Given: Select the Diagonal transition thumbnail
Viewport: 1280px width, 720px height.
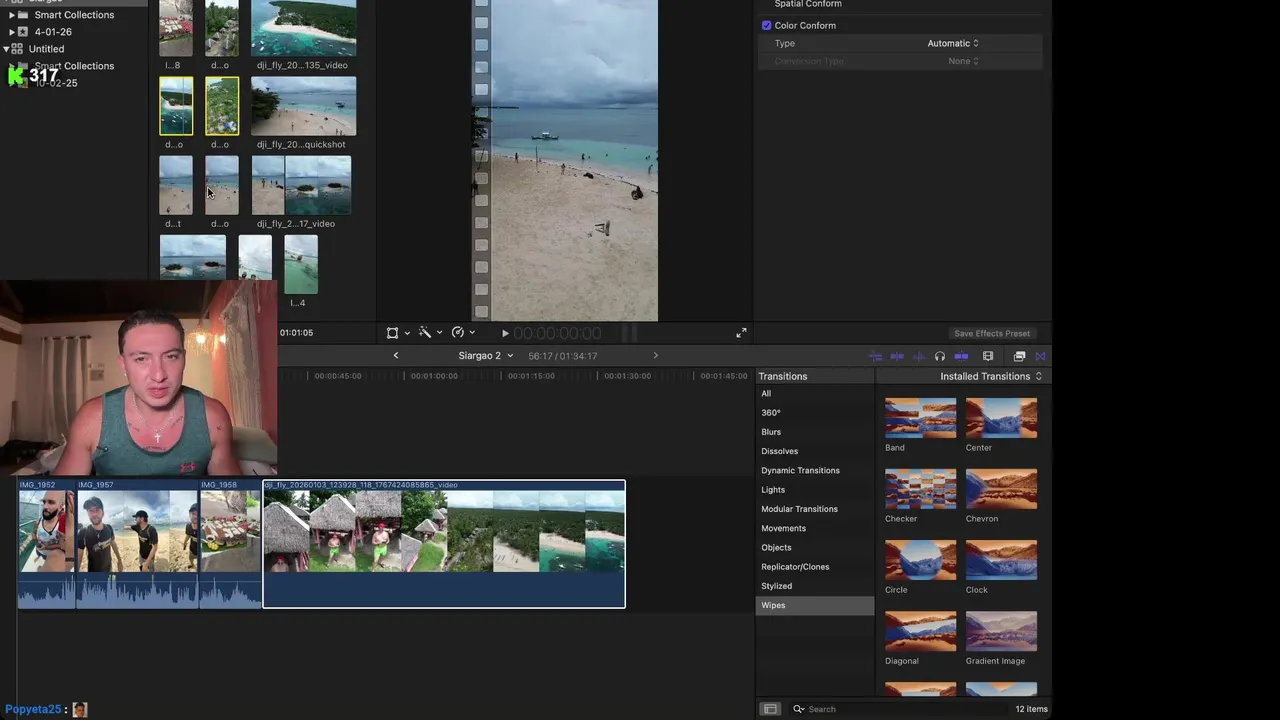Looking at the screenshot, I should (921, 631).
